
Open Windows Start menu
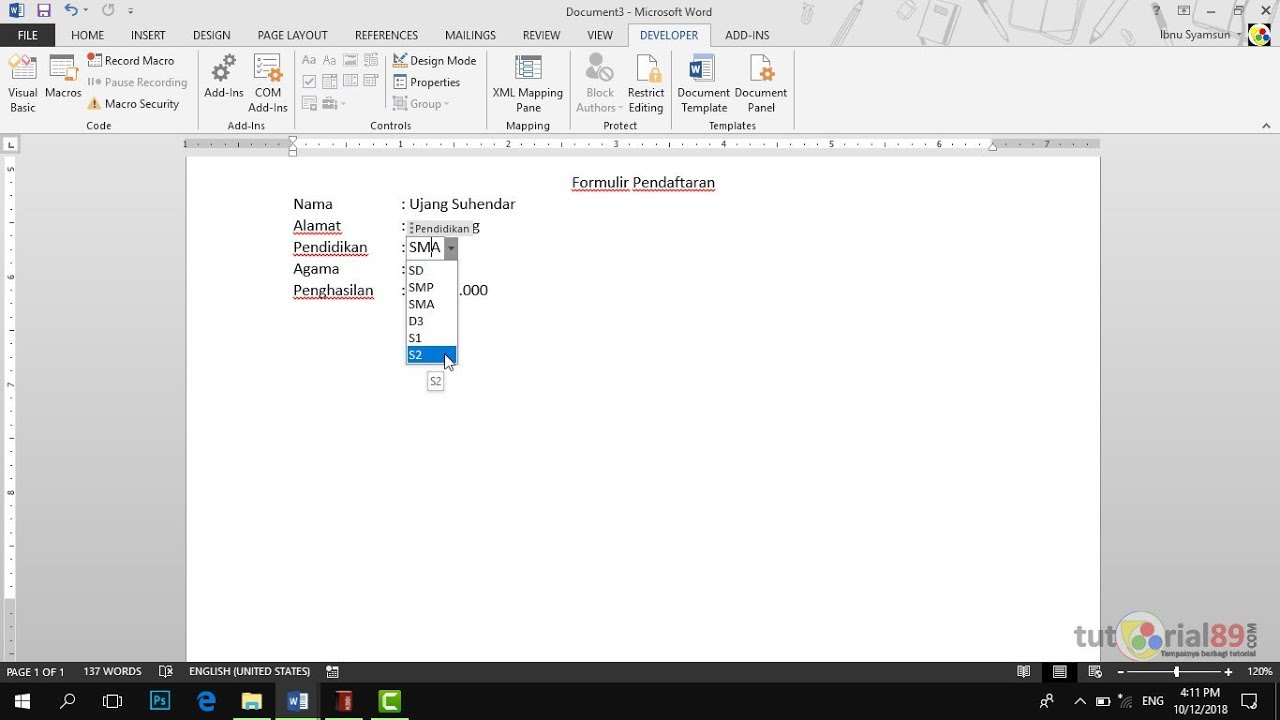tap(21, 700)
